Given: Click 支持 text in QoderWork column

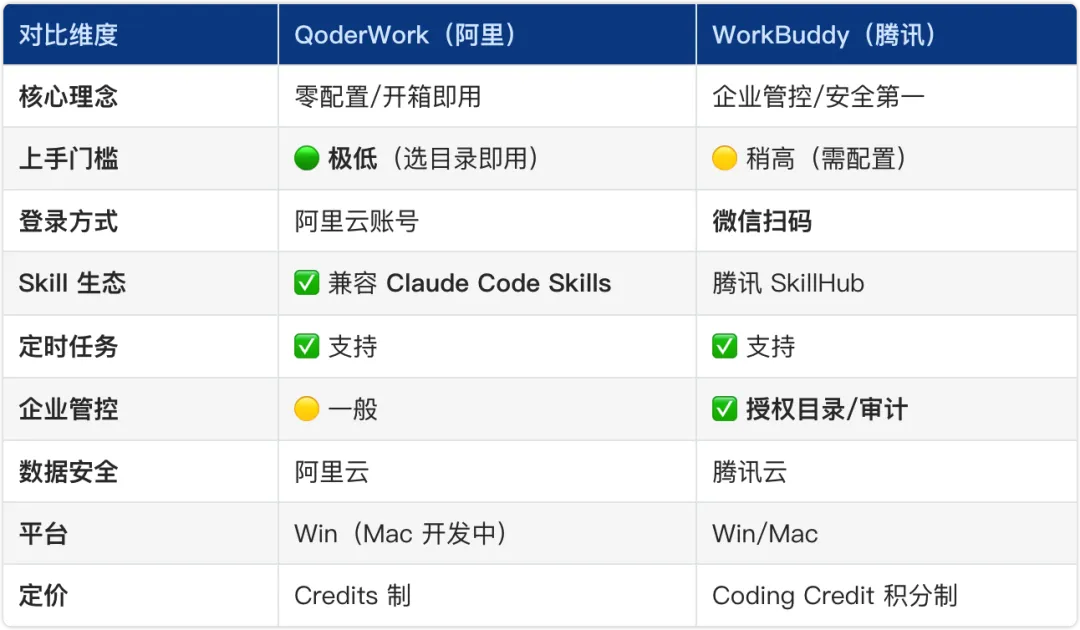Looking at the screenshot, I should click(x=353, y=346).
